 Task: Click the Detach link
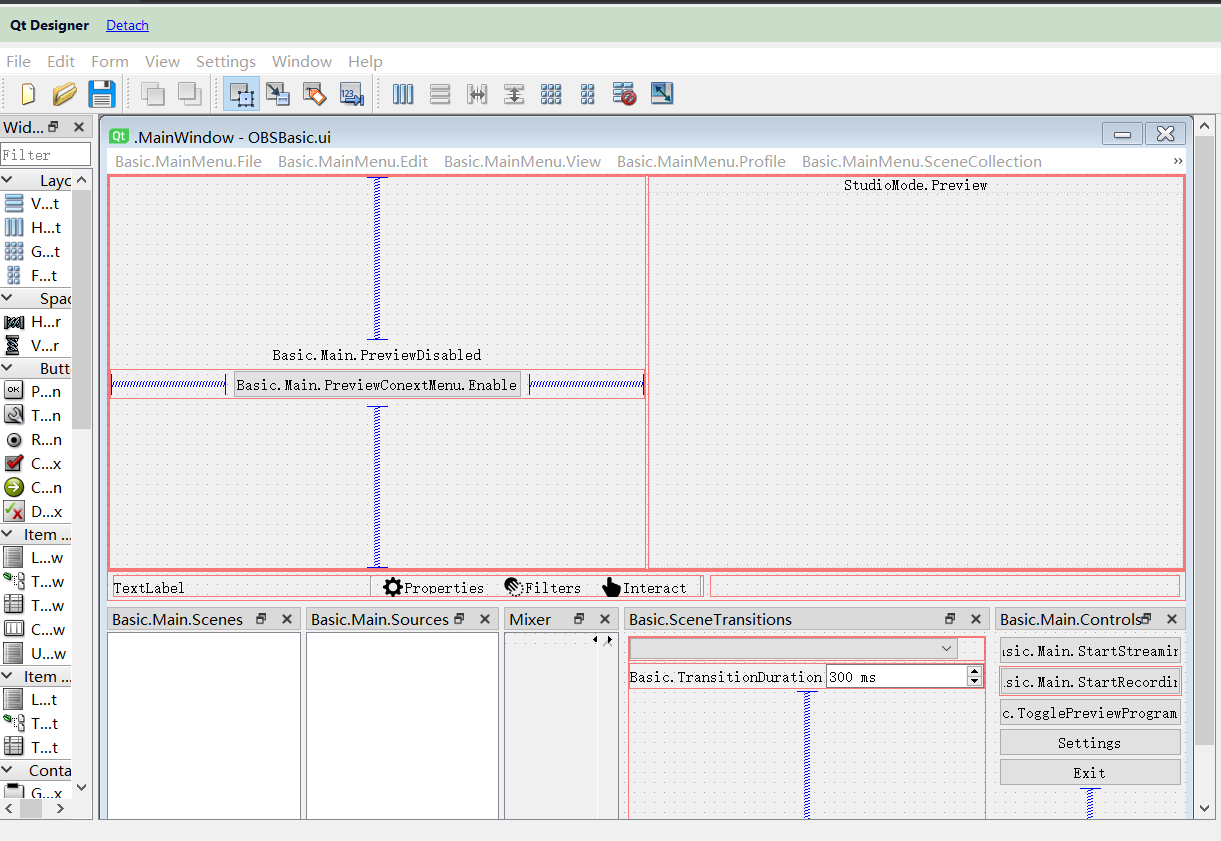(x=127, y=25)
